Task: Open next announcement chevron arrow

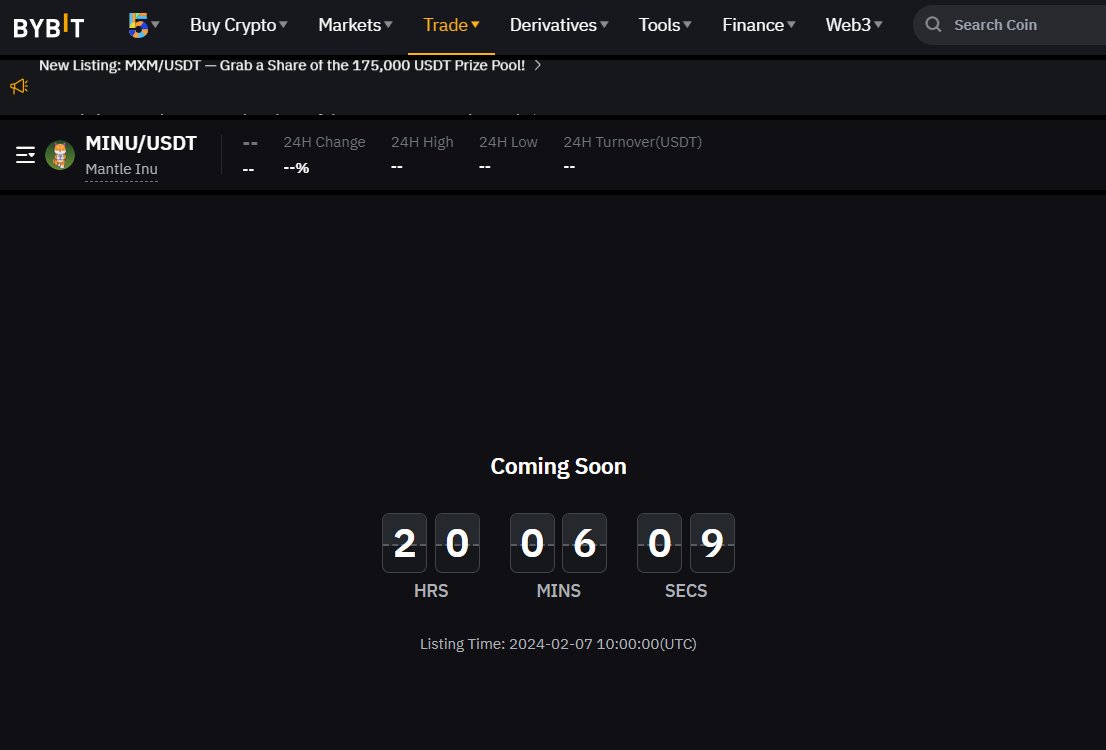Action: pos(537,65)
